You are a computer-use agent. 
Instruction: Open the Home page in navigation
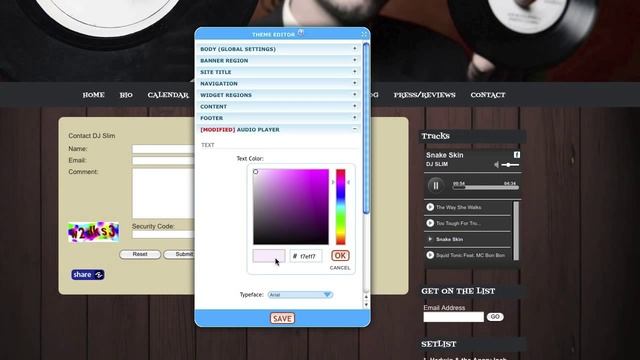93,95
